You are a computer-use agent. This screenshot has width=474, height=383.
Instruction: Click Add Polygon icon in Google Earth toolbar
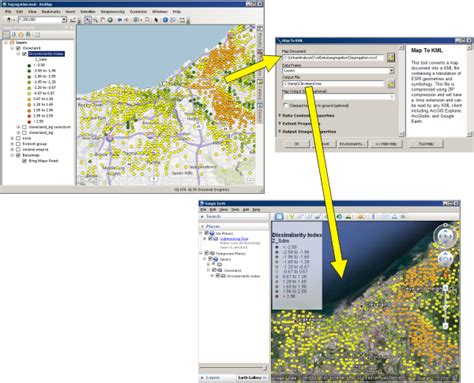pos(300,217)
